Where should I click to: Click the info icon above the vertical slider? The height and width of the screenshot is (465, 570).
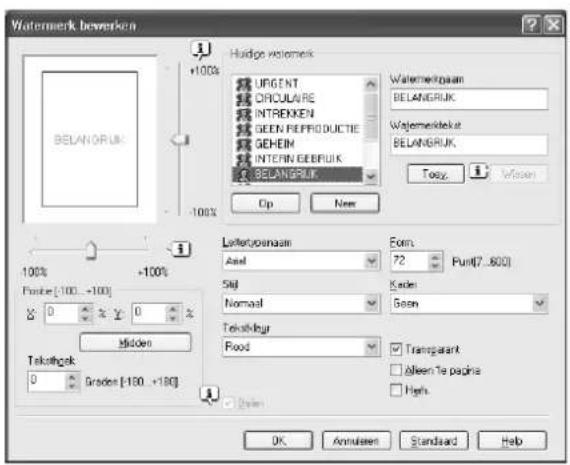[201, 49]
